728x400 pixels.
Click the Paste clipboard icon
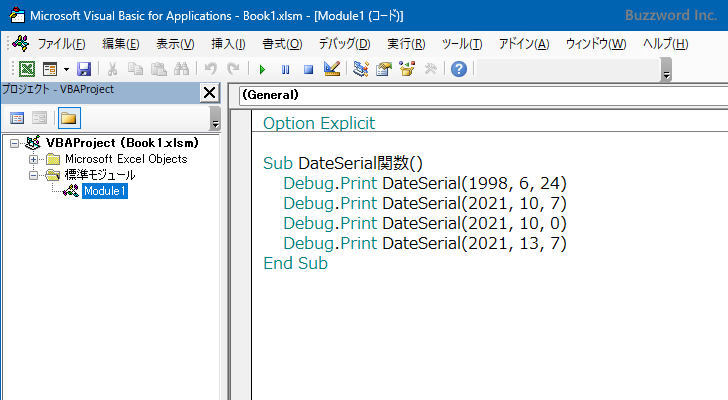158,69
